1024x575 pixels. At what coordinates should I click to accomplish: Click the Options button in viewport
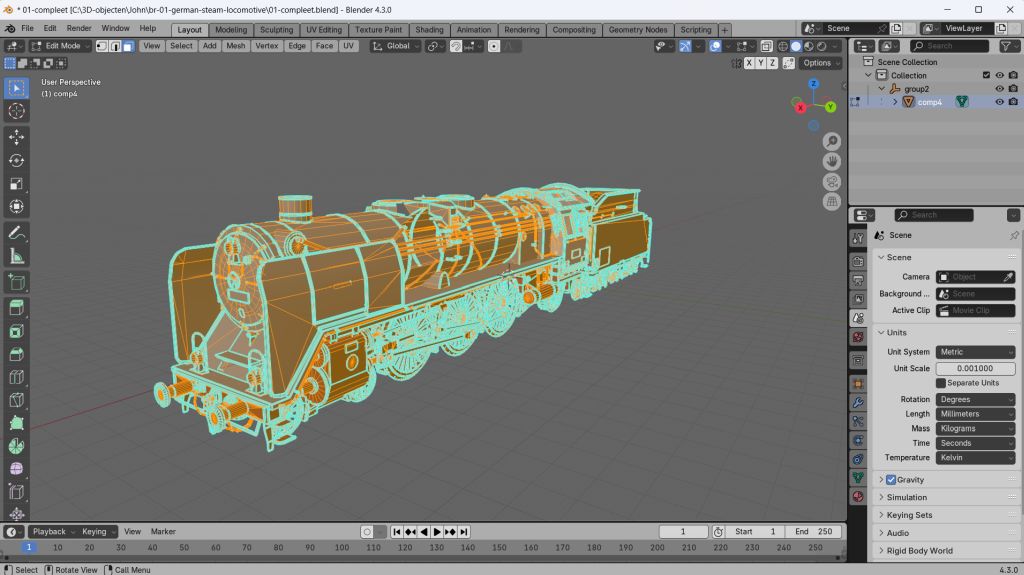pyautogui.click(x=817, y=63)
